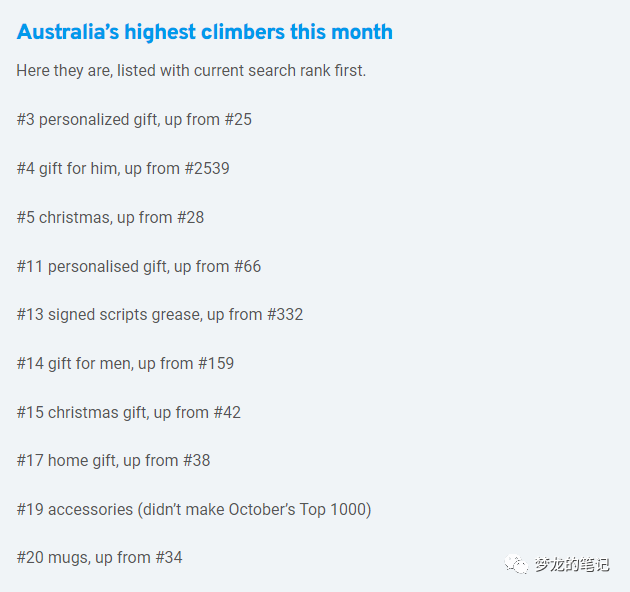630x592 pixels.
Task: Select the #20 mugs entry
Action: coord(100,558)
